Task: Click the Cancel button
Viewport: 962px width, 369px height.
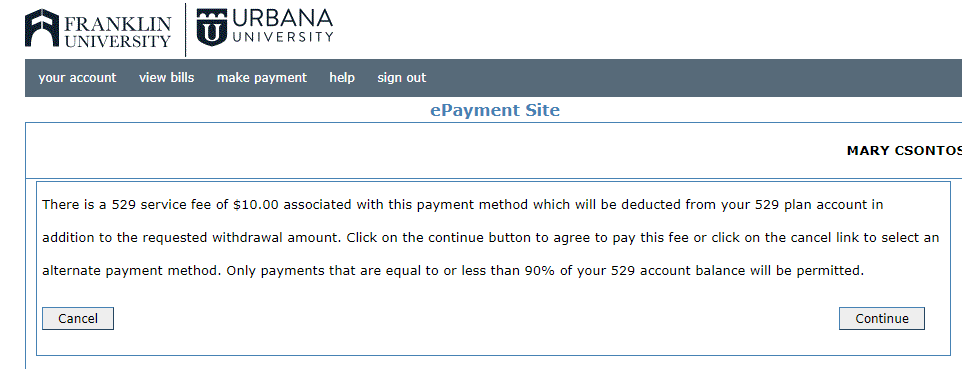Action: [x=78, y=318]
